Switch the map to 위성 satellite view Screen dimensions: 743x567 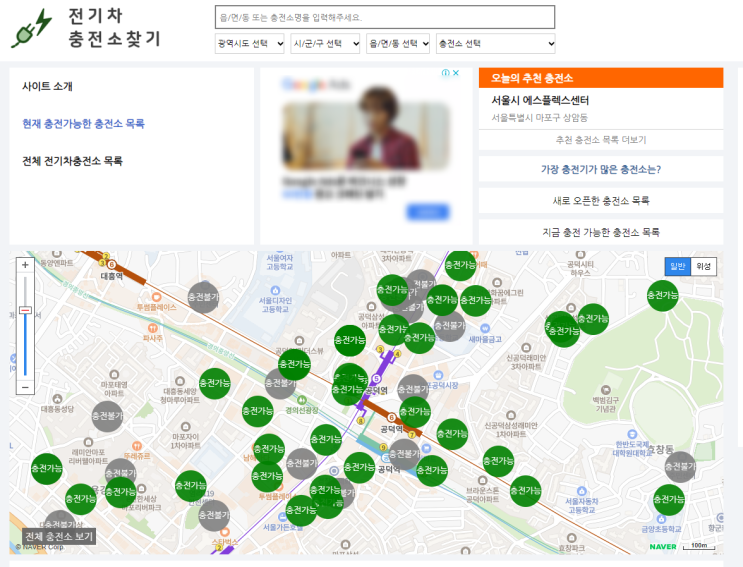(x=704, y=266)
